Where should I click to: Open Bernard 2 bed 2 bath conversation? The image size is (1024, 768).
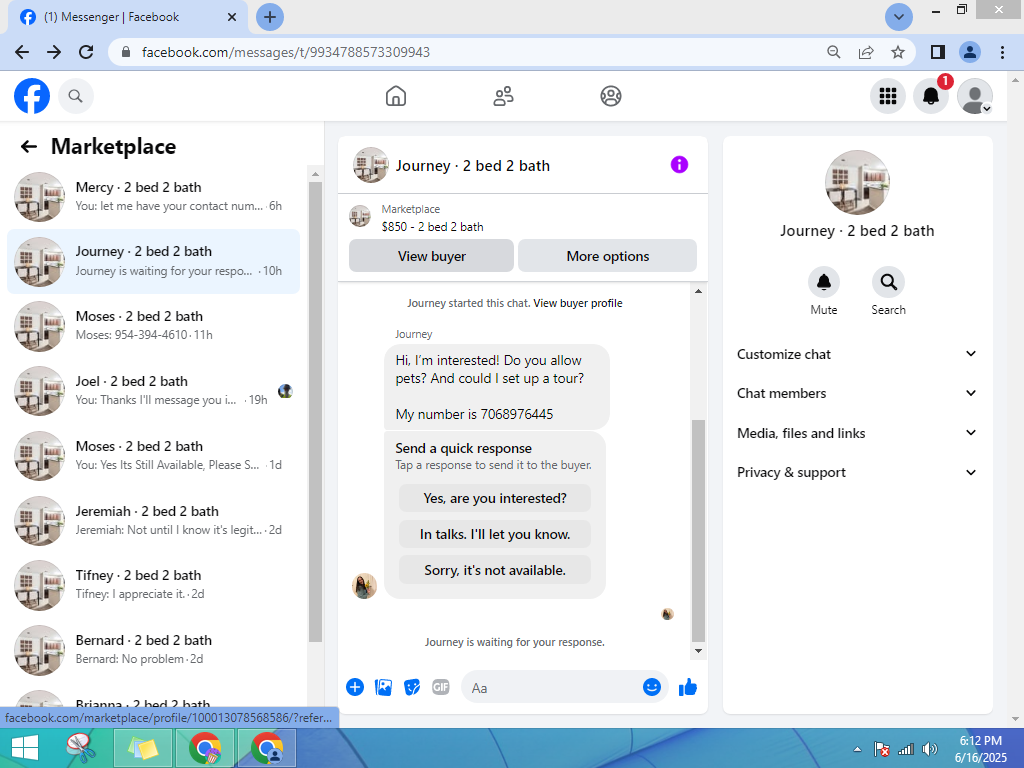pyautogui.click(x=153, y=649)
